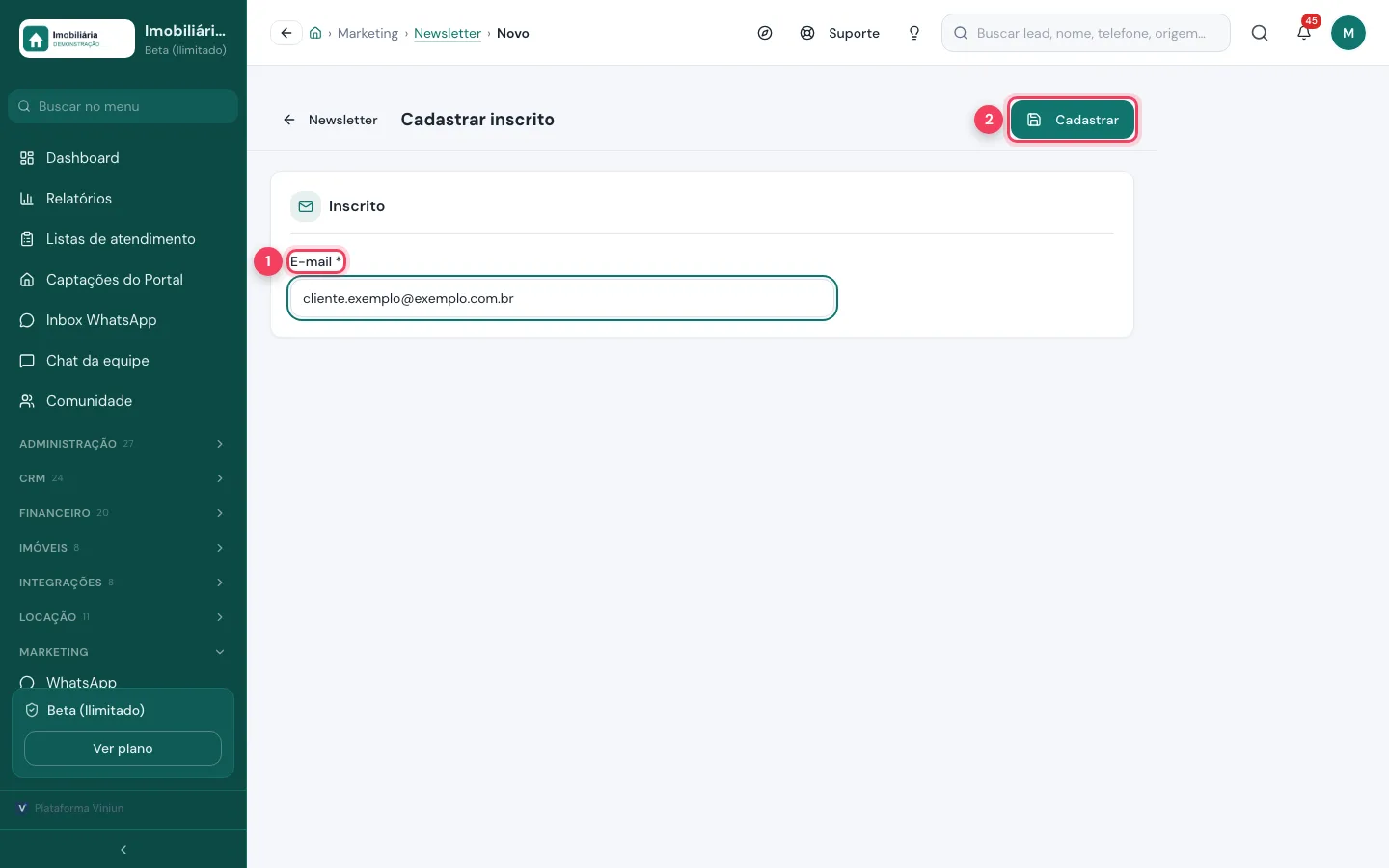1389x868 pixels.
Task: Click the compass icon in top bar
Action: click(x=765, y=33)
